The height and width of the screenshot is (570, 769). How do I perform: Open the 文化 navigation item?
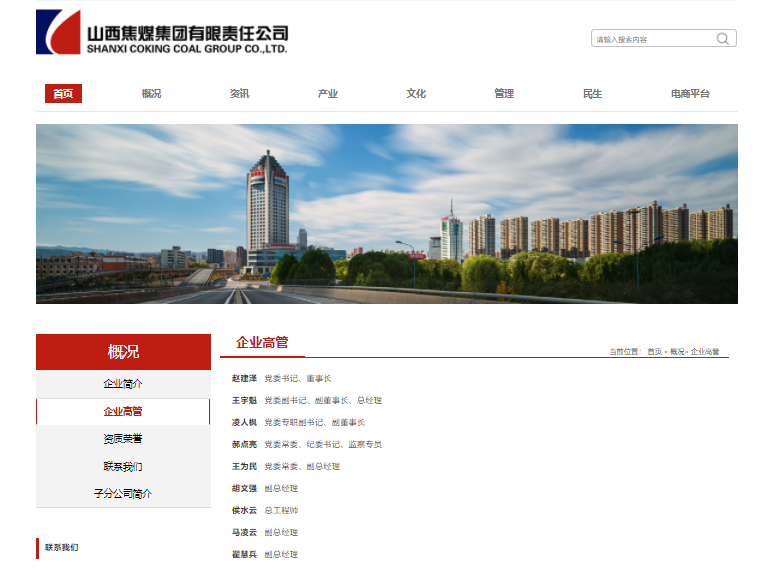416,94
